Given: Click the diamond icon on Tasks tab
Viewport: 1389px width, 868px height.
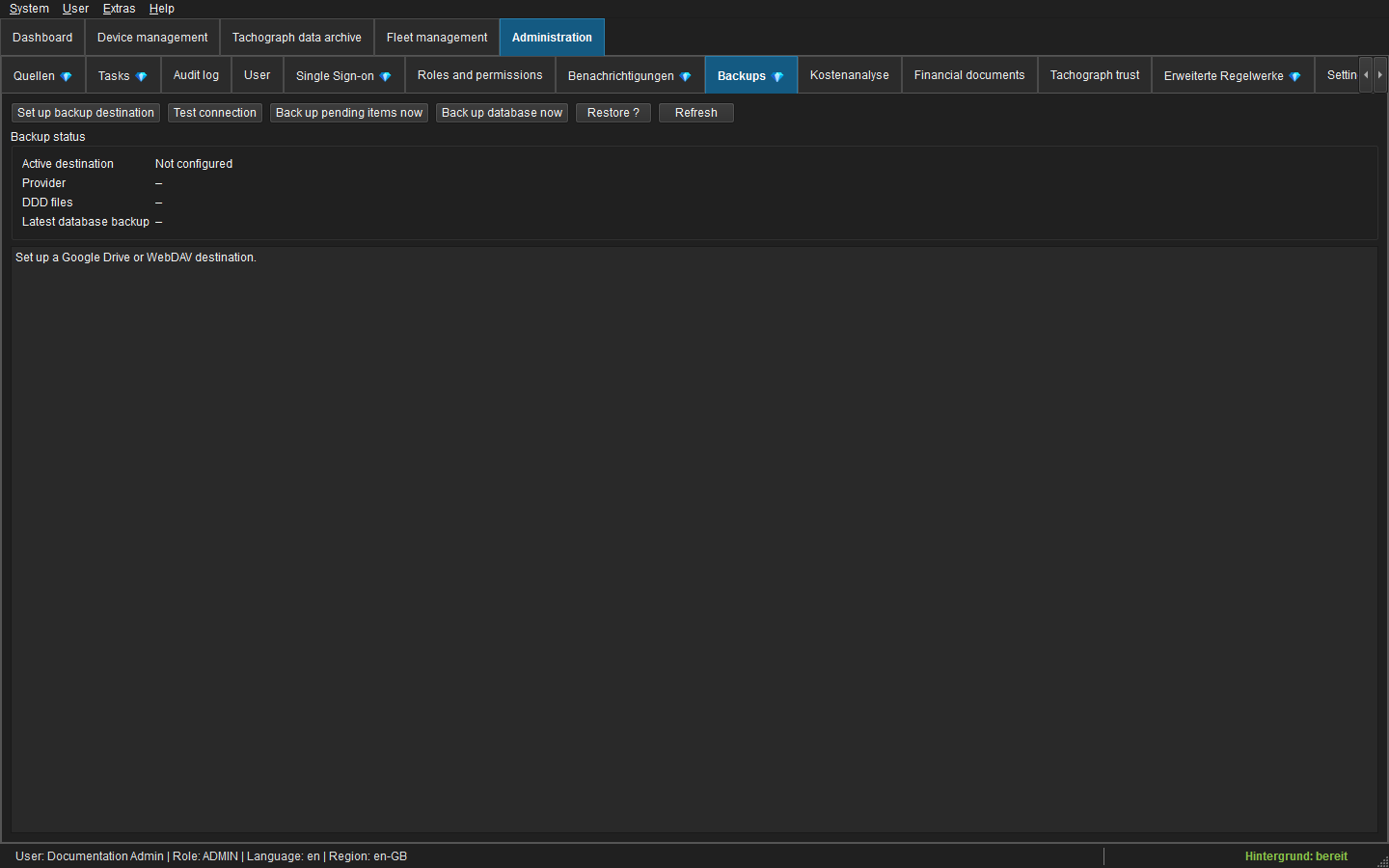Looking at the screenshot, I should point(142,76).
